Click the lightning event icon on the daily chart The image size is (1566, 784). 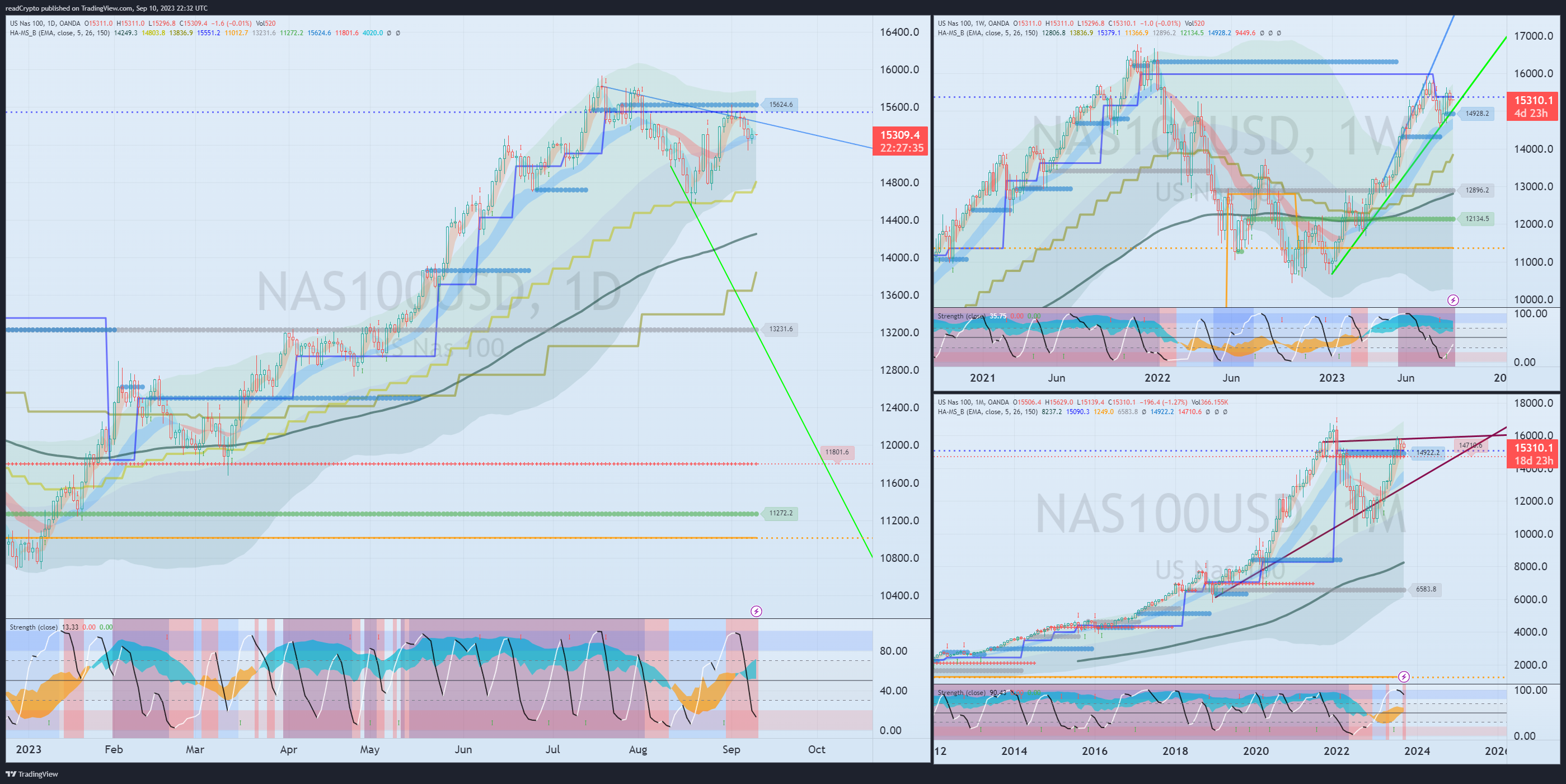pos(756,612)
